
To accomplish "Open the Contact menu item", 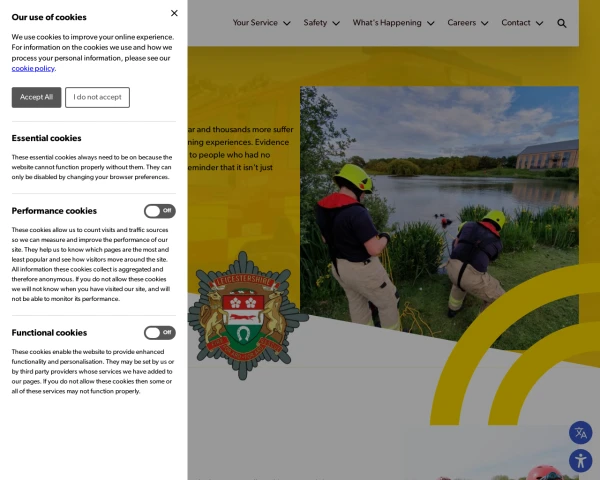I will (x=515, y=23).
